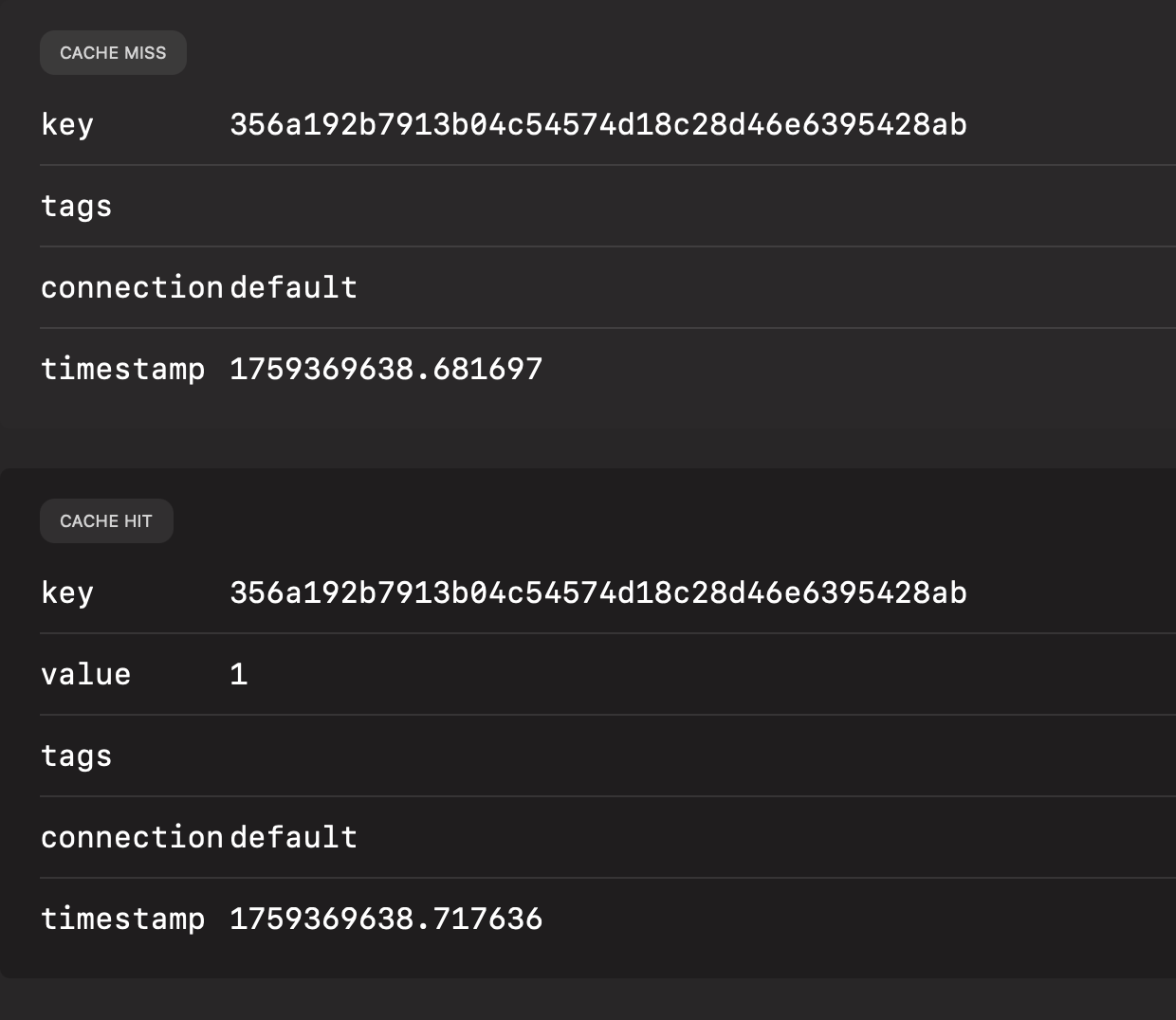Click the connection label under CACHE MISS
The width and height of the screenshot is (1176, 1020).
pos(131,287)
